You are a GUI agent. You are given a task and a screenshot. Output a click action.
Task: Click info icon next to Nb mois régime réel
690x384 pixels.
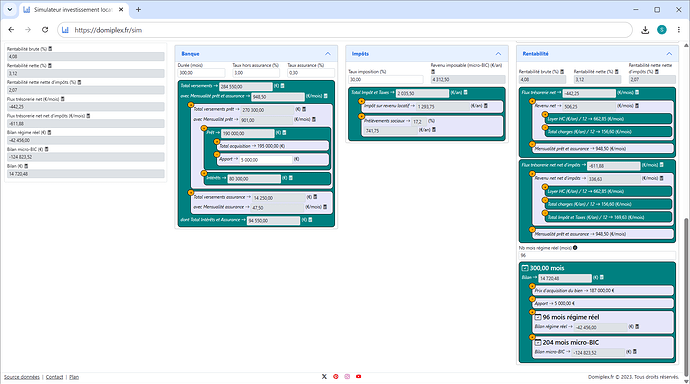[575, 248]
